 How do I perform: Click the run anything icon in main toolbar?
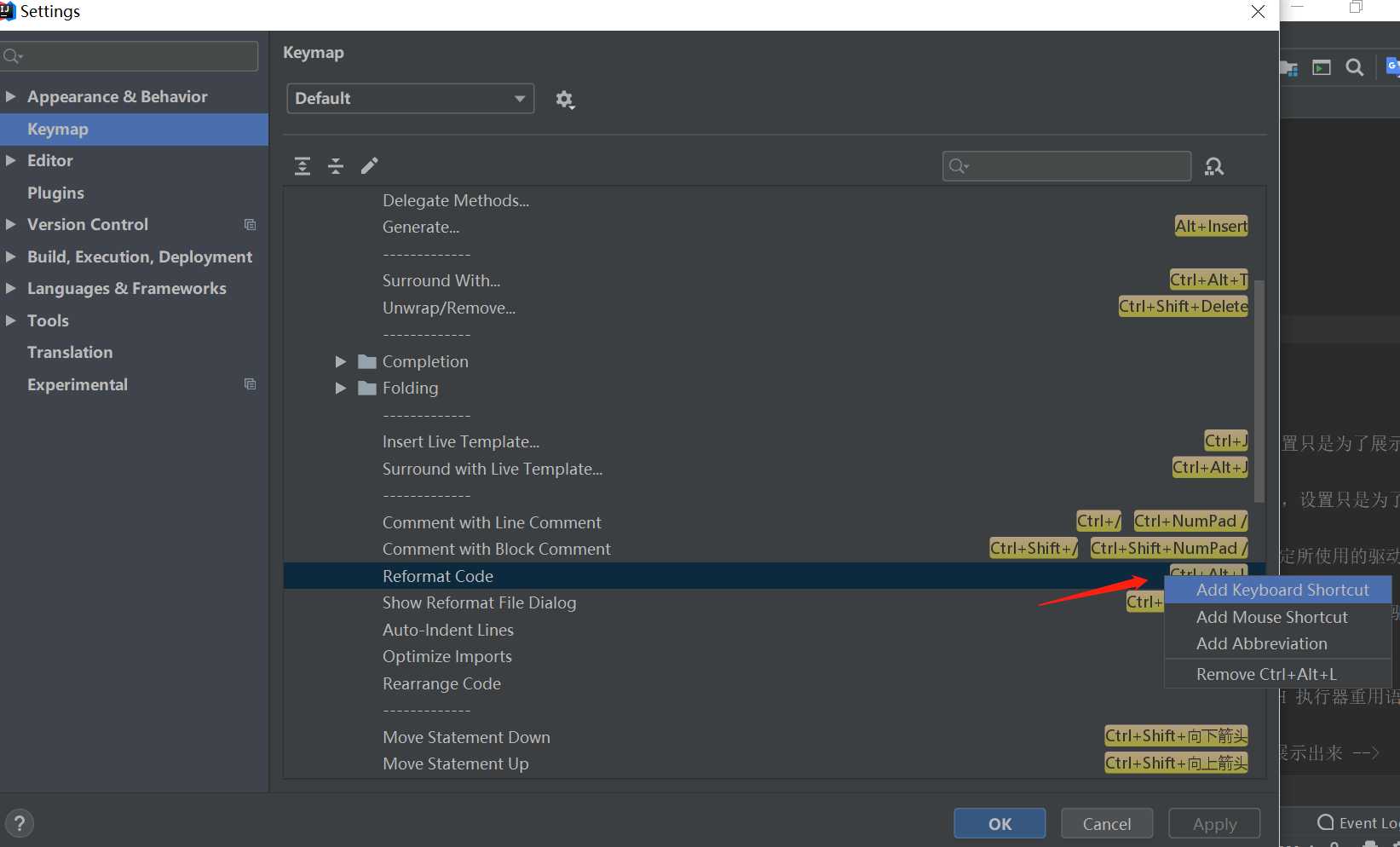[1322, 67]
